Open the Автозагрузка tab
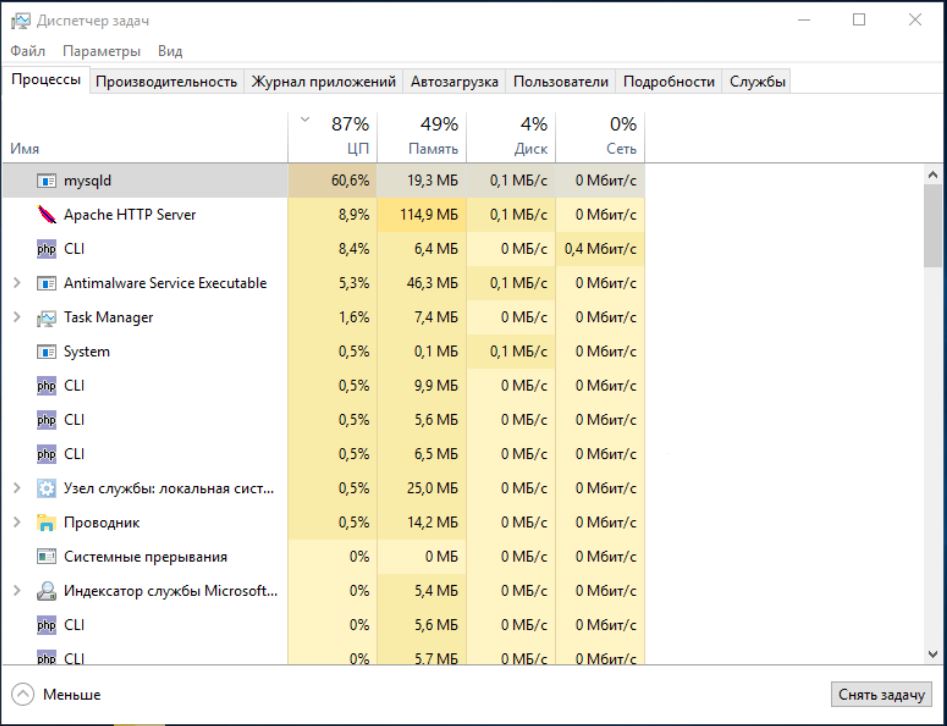The height and width of the screenshot is (726, 947). (x=454, y=82)
